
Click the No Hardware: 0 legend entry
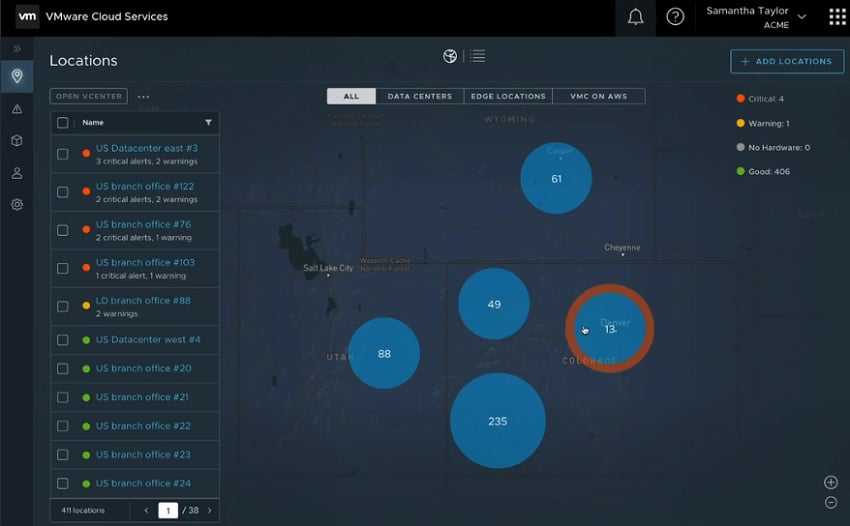[774, 147]
